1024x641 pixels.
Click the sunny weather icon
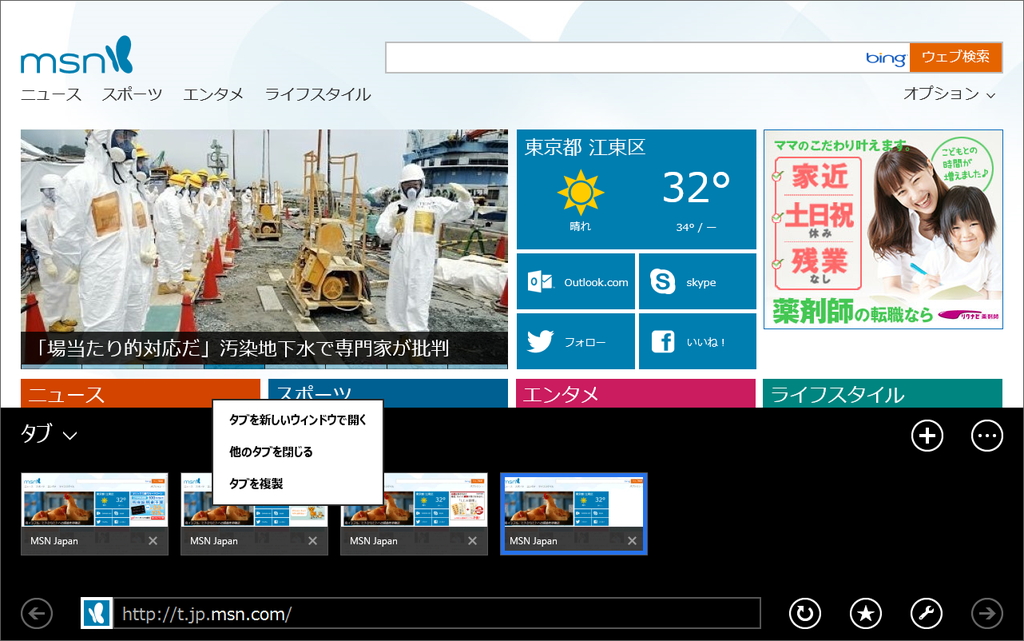(580, 193)
